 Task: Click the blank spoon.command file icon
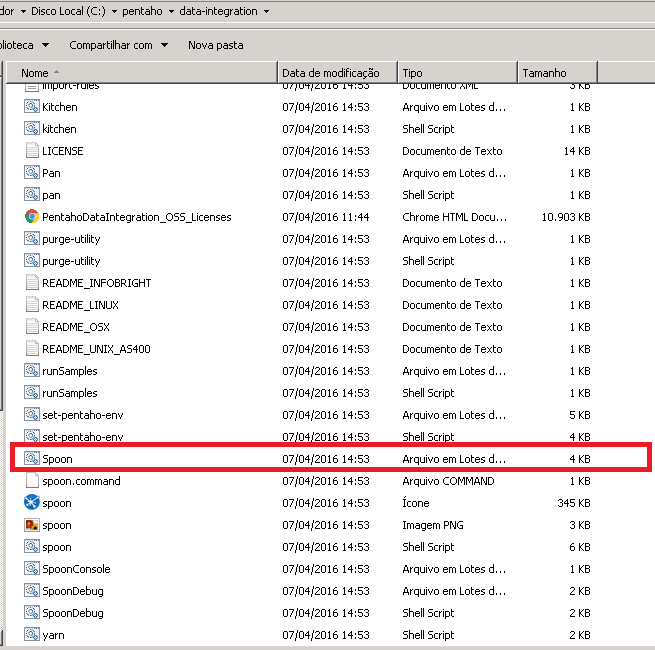tap(32, 480)
